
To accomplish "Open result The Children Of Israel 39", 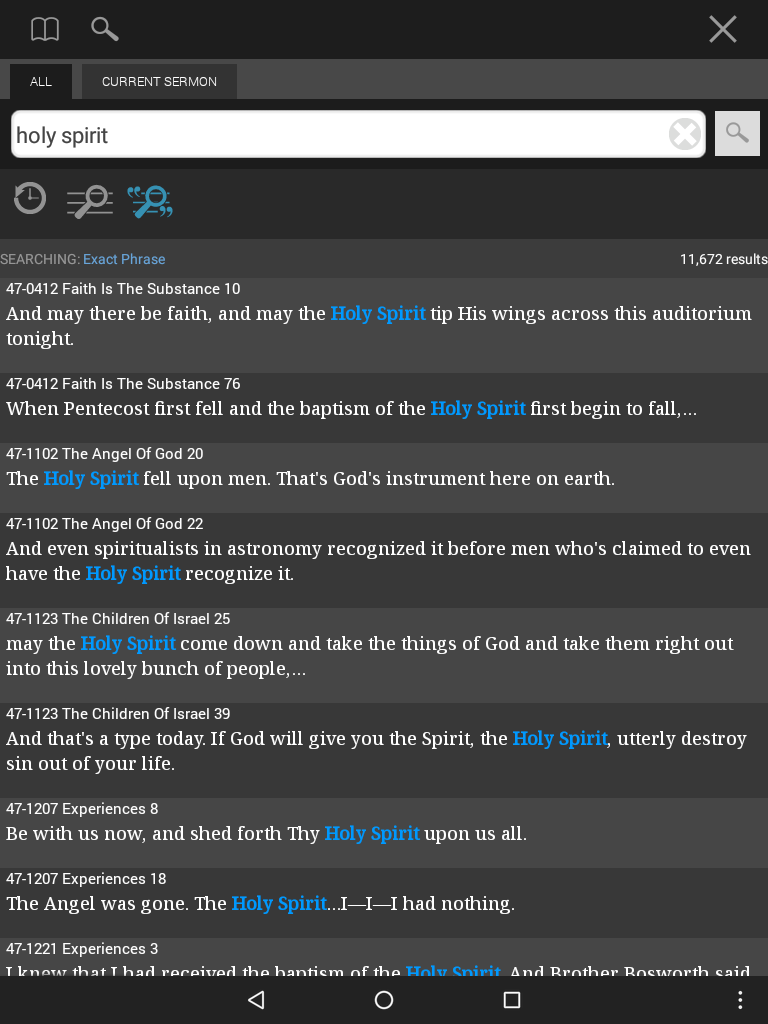I will (384, 750).
